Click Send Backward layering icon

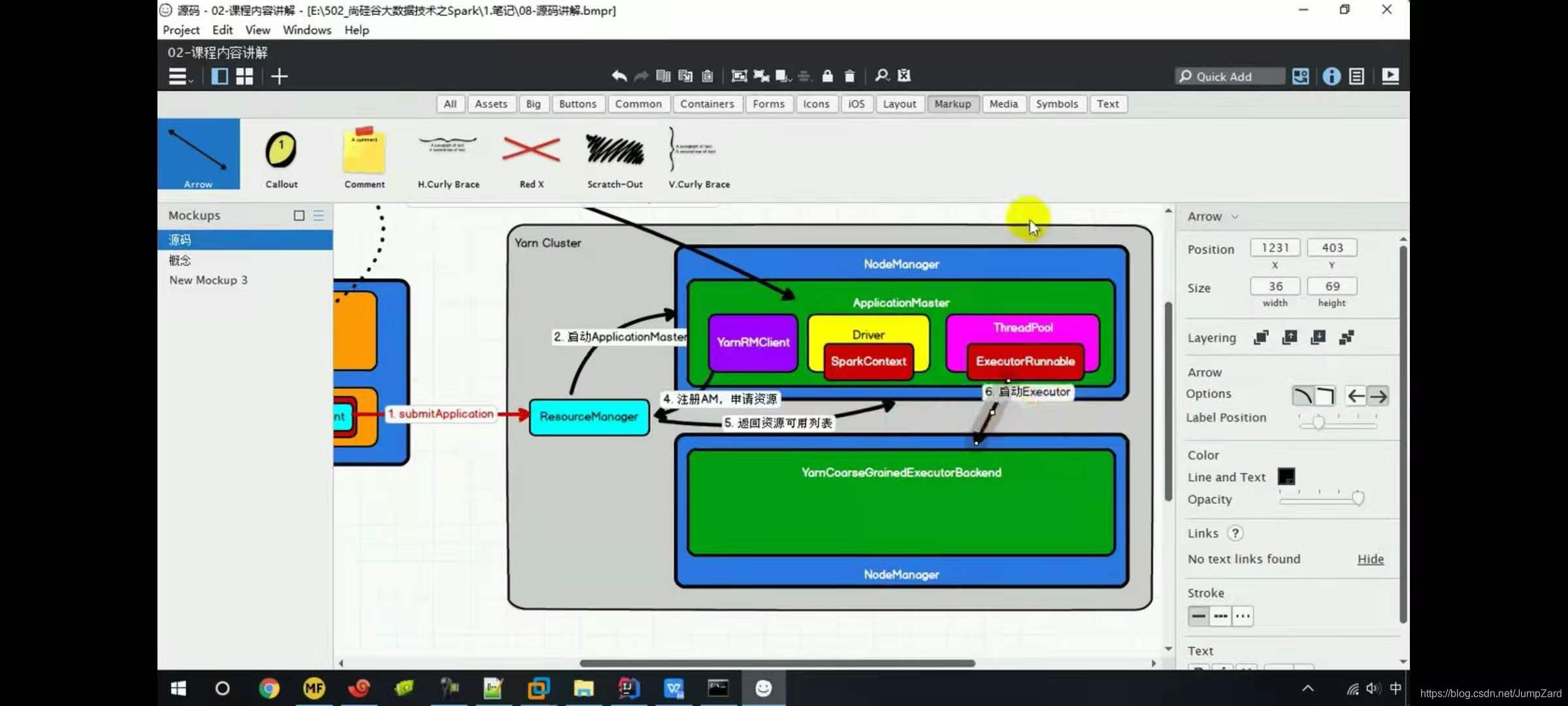pyautogui.click(x=1318, y=337)
